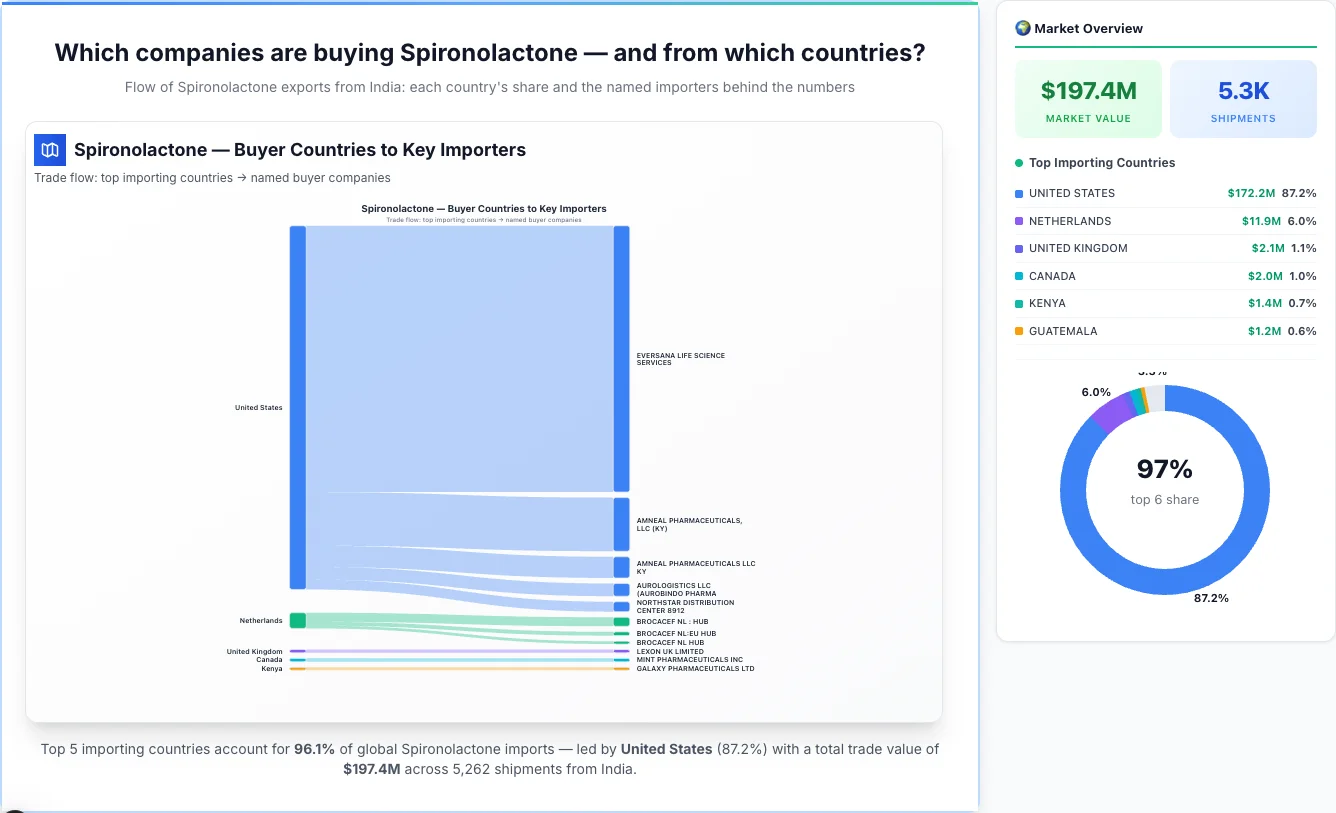Click the globe icon next to Market Overview

[x=1022, y=28]
